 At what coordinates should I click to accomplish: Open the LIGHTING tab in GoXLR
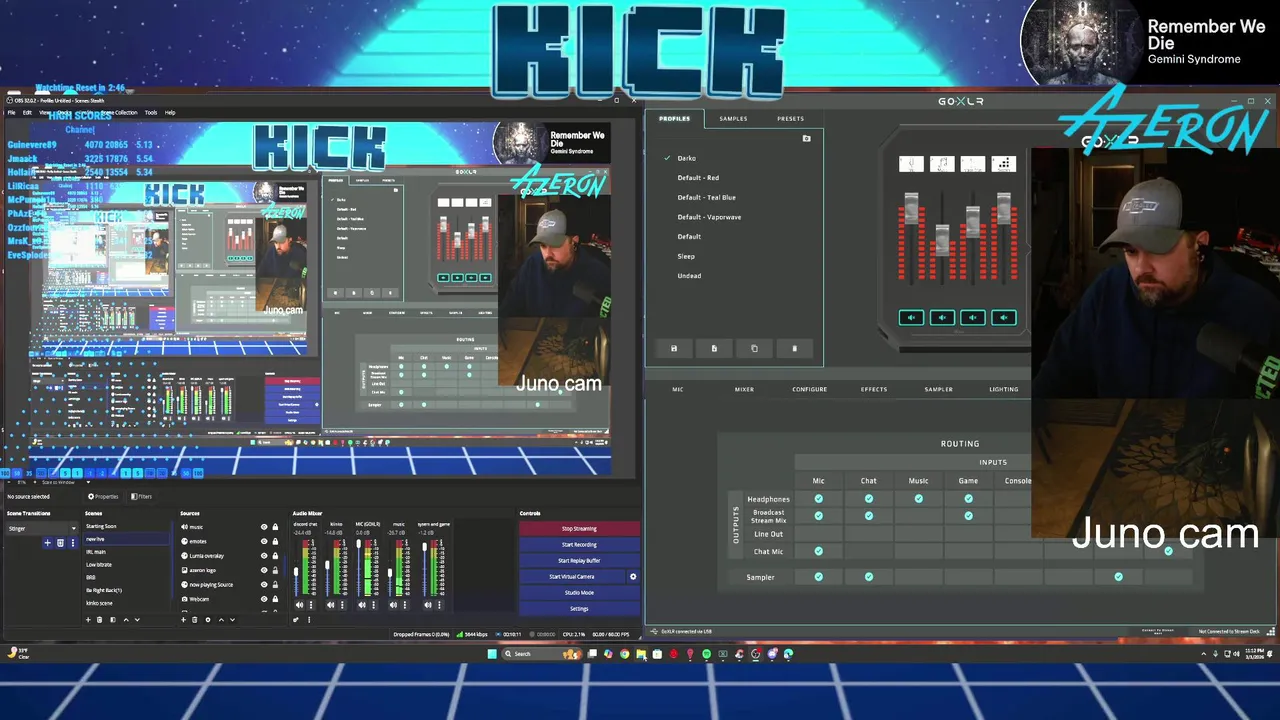click(x=1004, y=389)
